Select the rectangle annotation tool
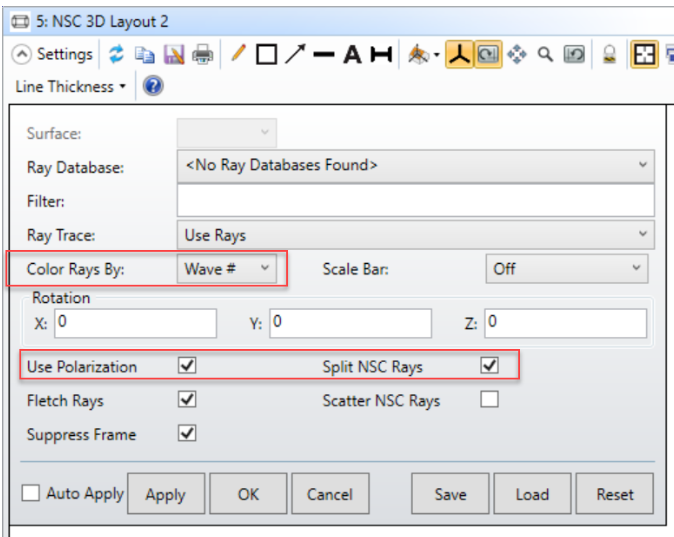This screenshot has height=537, width=674. (266, 54)
